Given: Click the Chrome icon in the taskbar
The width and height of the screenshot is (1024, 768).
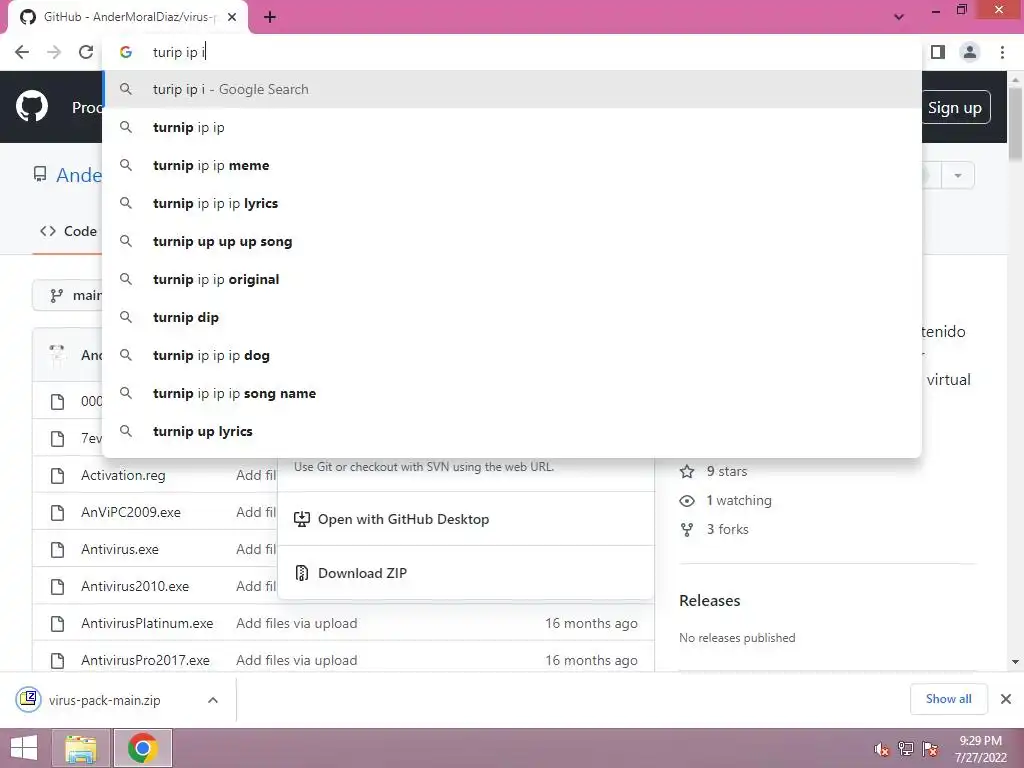Looking at the screenshot, I should click(142, 748).
